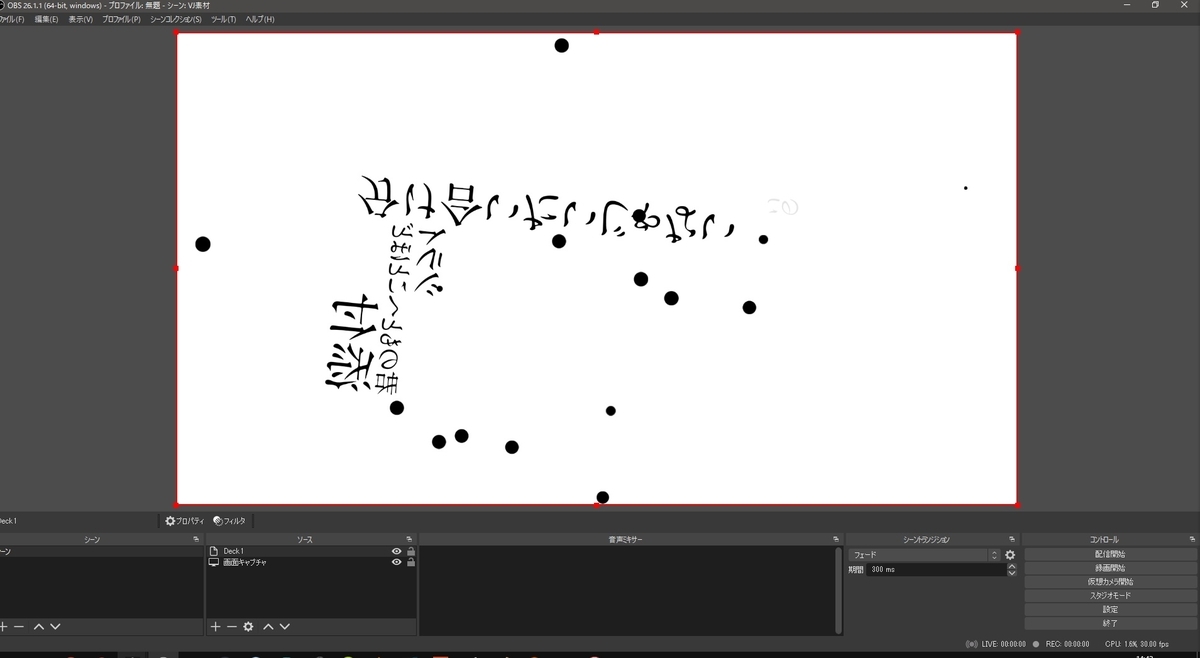Image resolution: width=1200 pixels, height=658 pixels.
Task: Move the selected source up in the list
Action: 268,627
